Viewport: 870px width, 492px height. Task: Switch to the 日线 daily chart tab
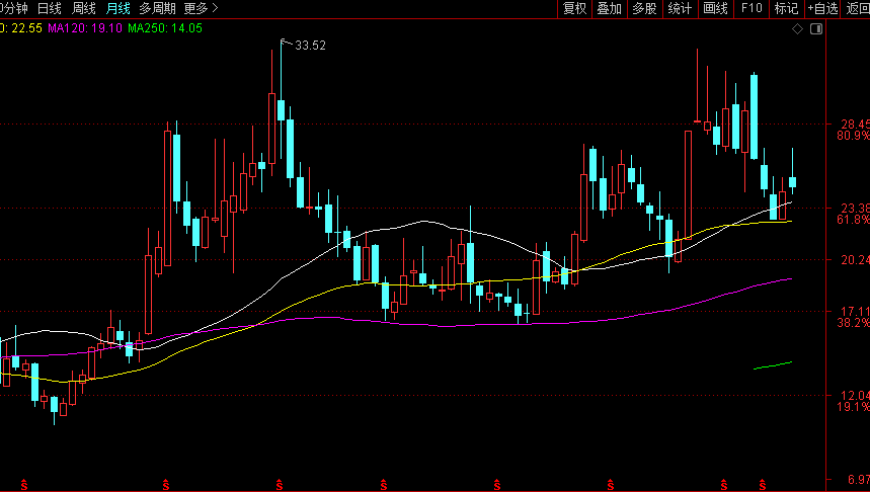[49, 8]
